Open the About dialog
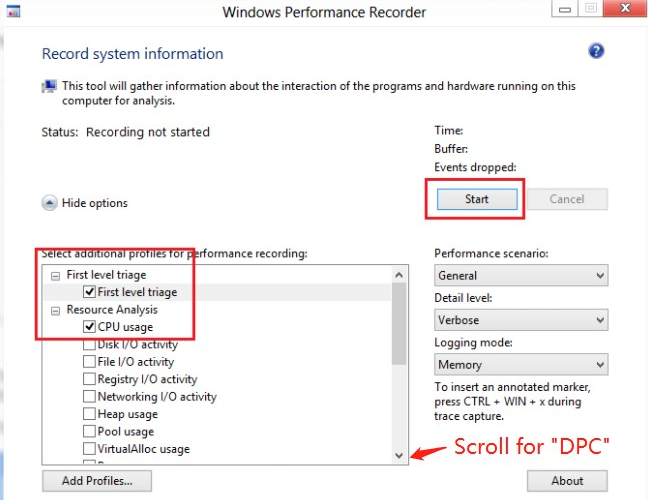648x500 pixels. [x=567, y=481]
